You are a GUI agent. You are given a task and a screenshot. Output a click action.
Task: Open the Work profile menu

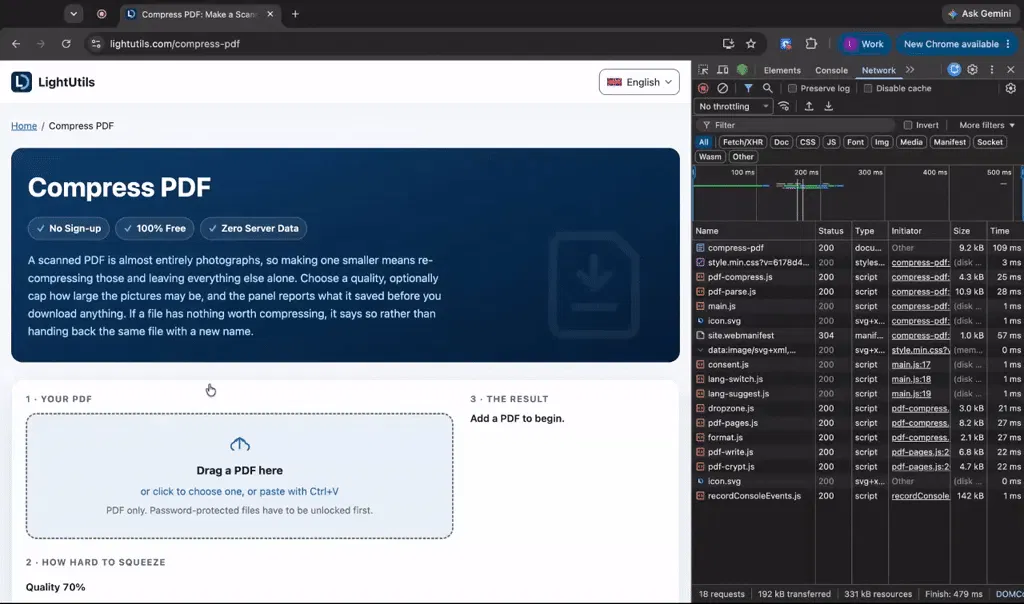tap(864, 44)
